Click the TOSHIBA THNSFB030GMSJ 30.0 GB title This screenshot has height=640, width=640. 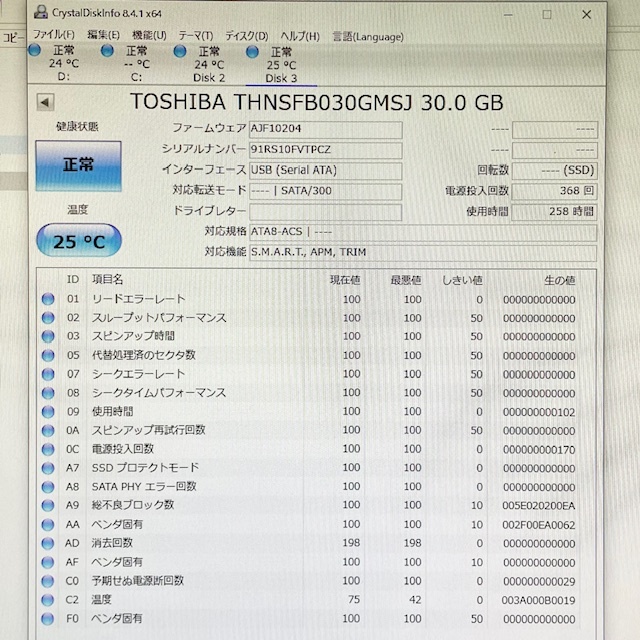(317, 102)
